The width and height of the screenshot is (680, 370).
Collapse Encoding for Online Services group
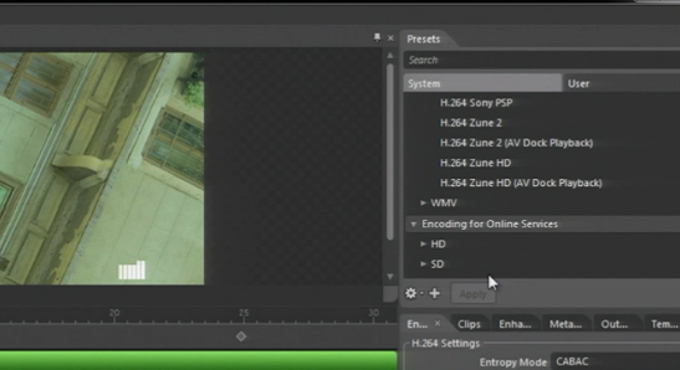[x=413, y=224]
